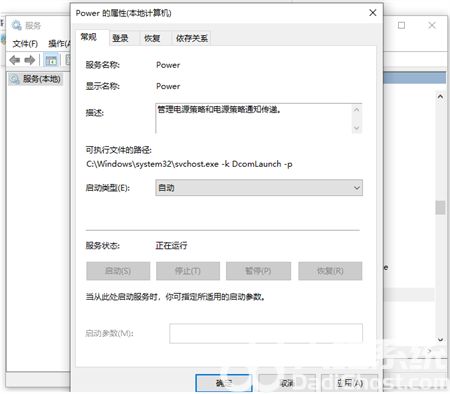Viewport: 450px width, 394px height.
Task: Click the 启动(S) button
Action: 118,271
